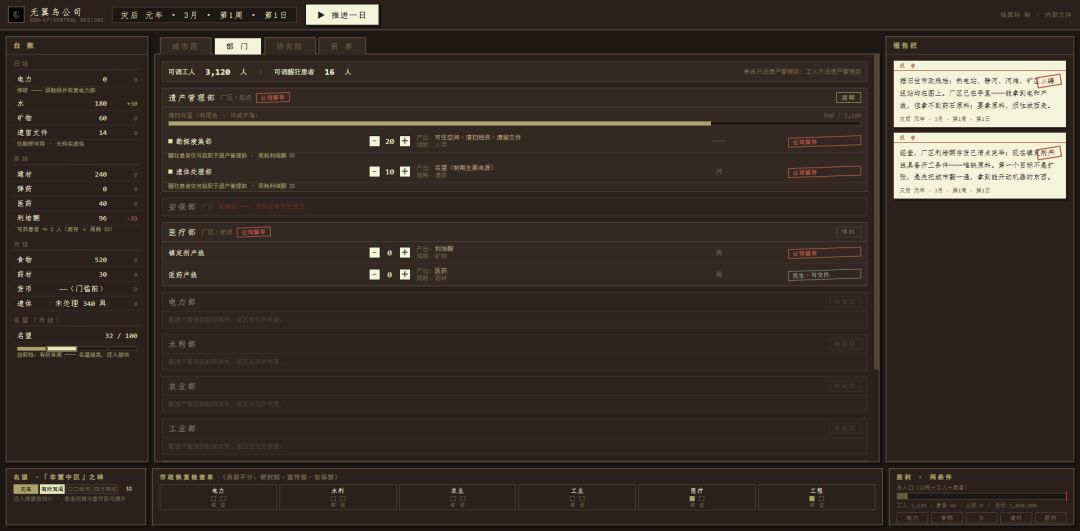The image size is (1080, 531).
Task: Click the 医药 40 ledger row
Action: click(x=77, y=203)
